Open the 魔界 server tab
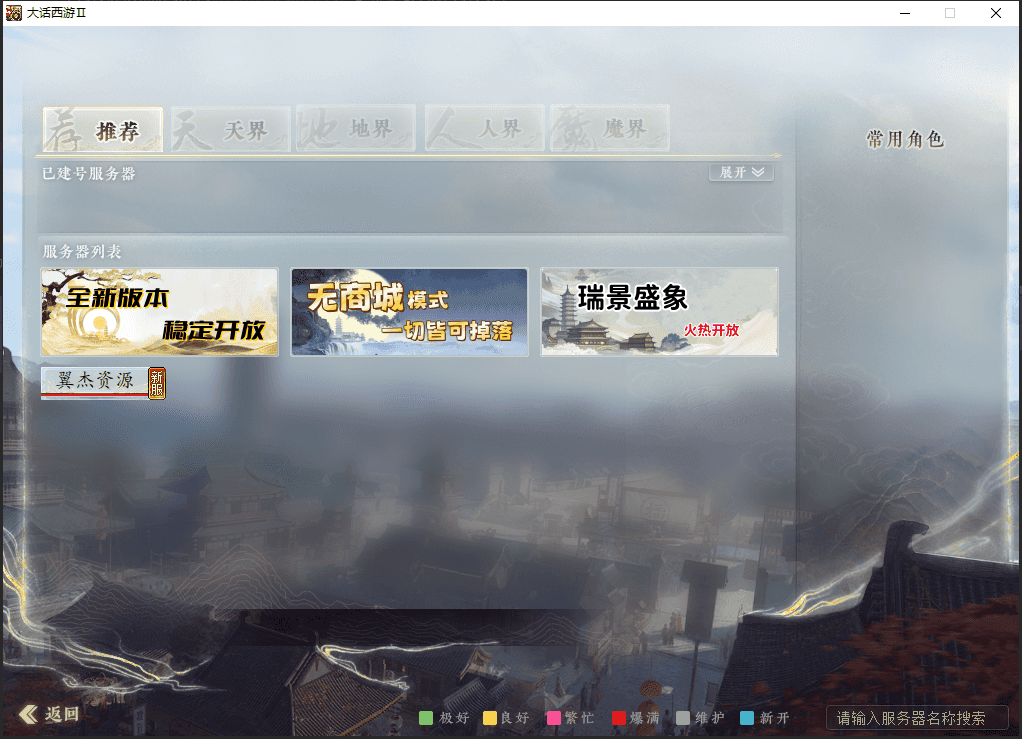 click(x=609, y=130)
